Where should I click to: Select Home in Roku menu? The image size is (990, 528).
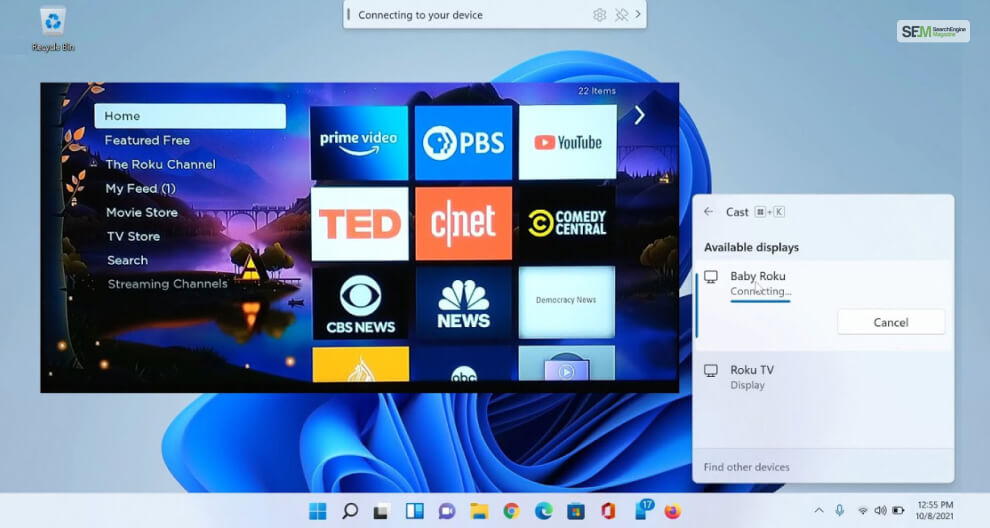pos(190,116)
